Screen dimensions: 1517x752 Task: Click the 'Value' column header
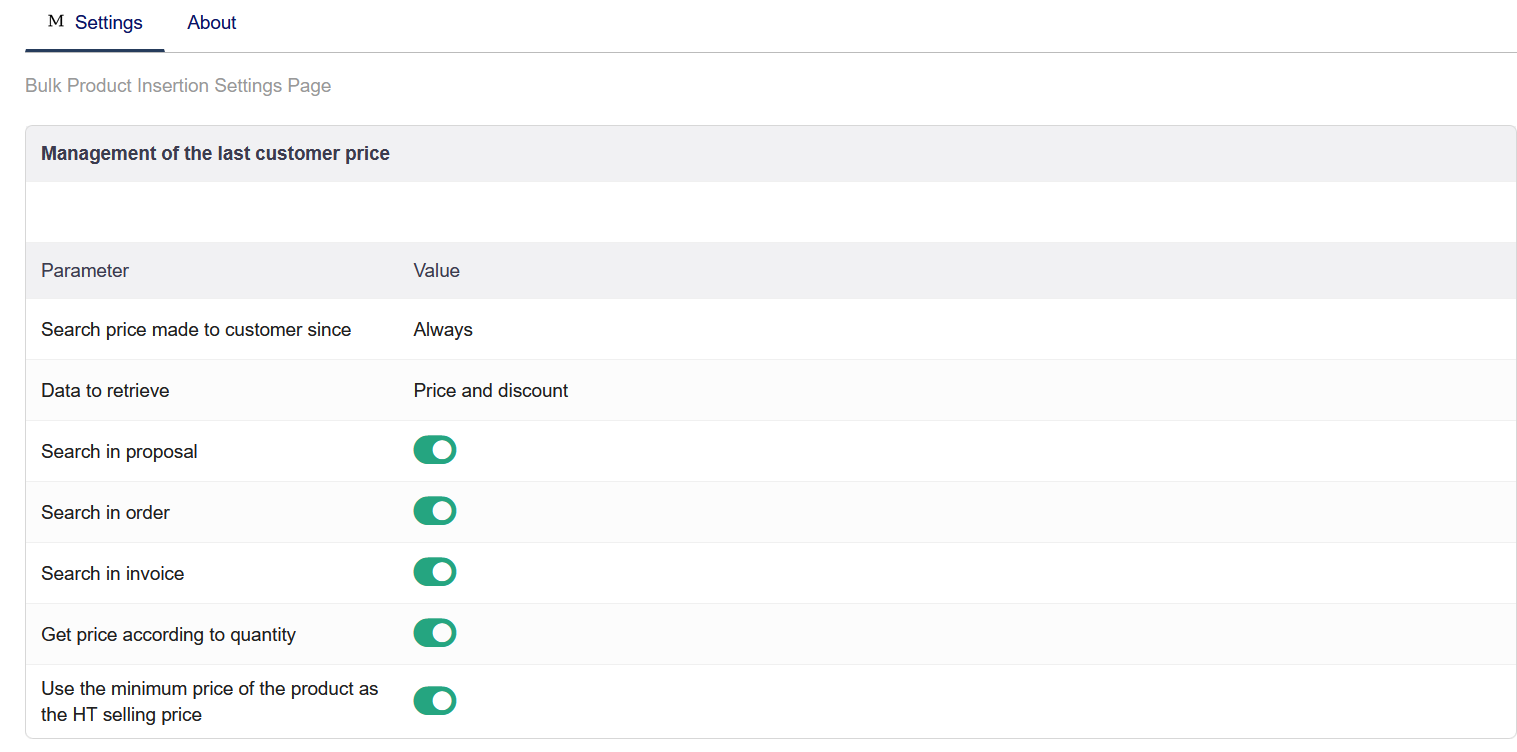[436, 271]
